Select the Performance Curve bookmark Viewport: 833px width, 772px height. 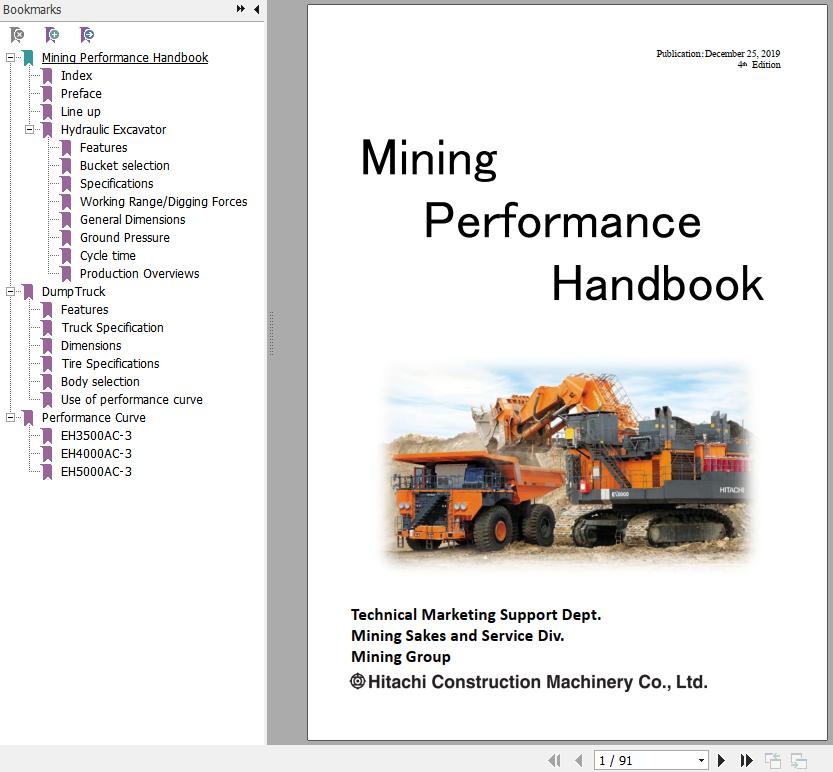point(94,418)
